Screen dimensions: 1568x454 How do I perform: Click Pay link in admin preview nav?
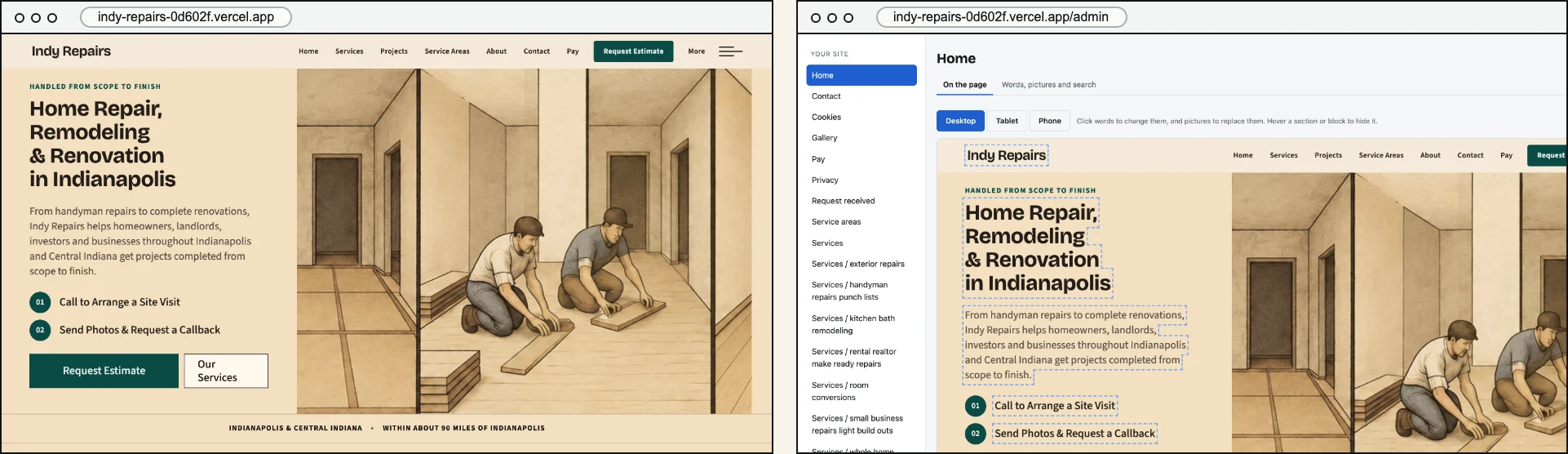pyautogui.click(x=1506, y=155)
